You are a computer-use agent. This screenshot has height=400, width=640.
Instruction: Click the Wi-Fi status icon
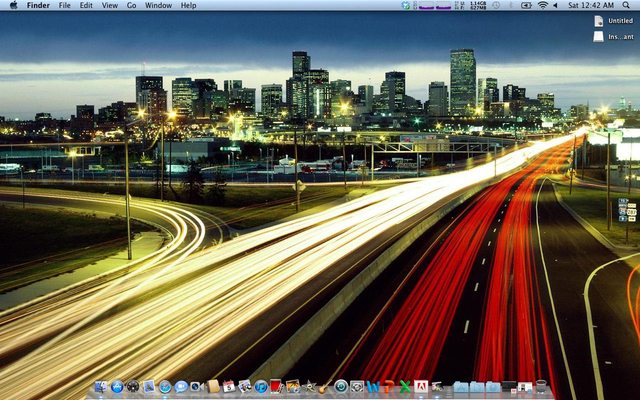click(x=543, y=5)
